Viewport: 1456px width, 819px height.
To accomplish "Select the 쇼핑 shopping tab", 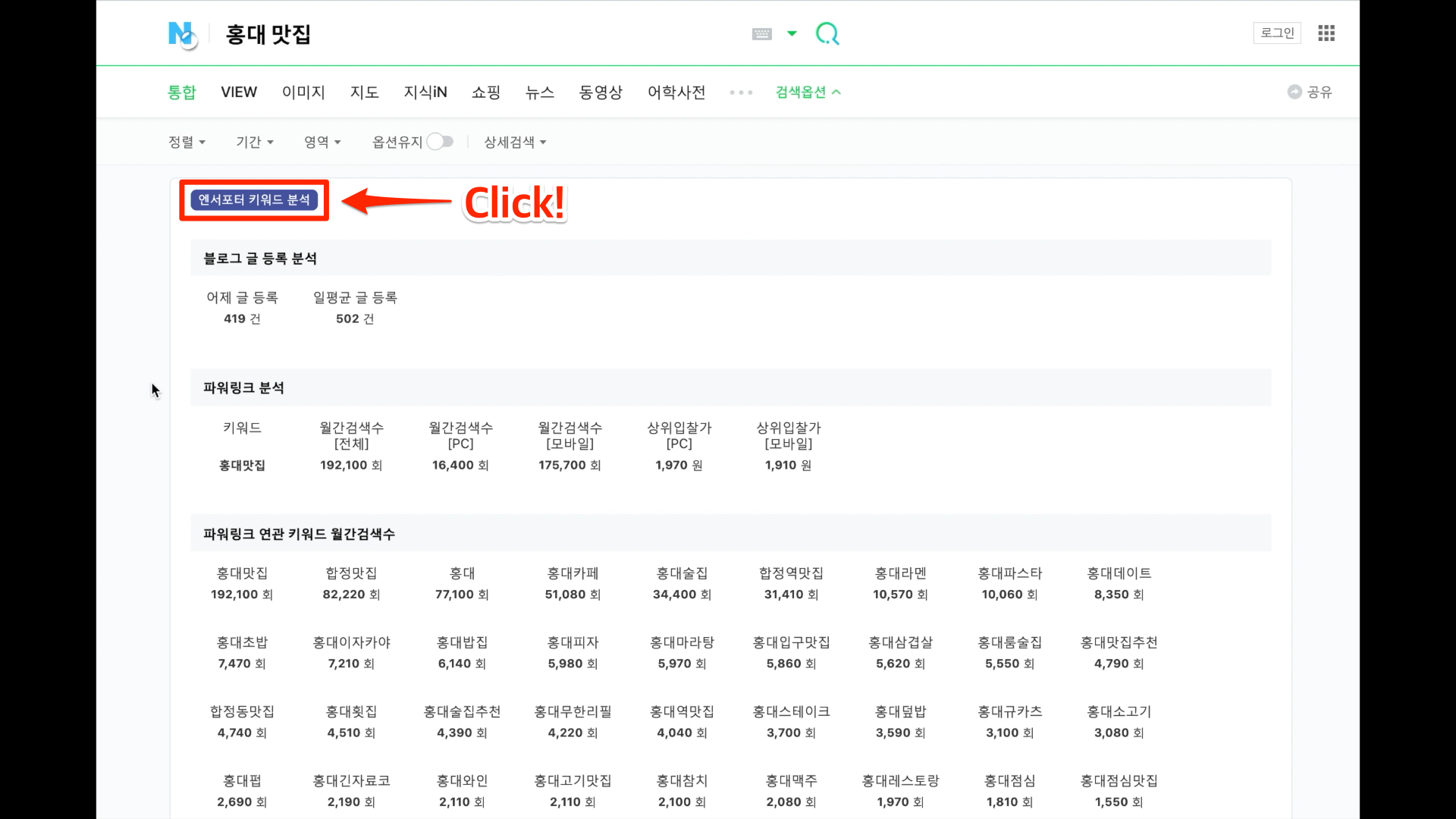I will tap(486, 92).
